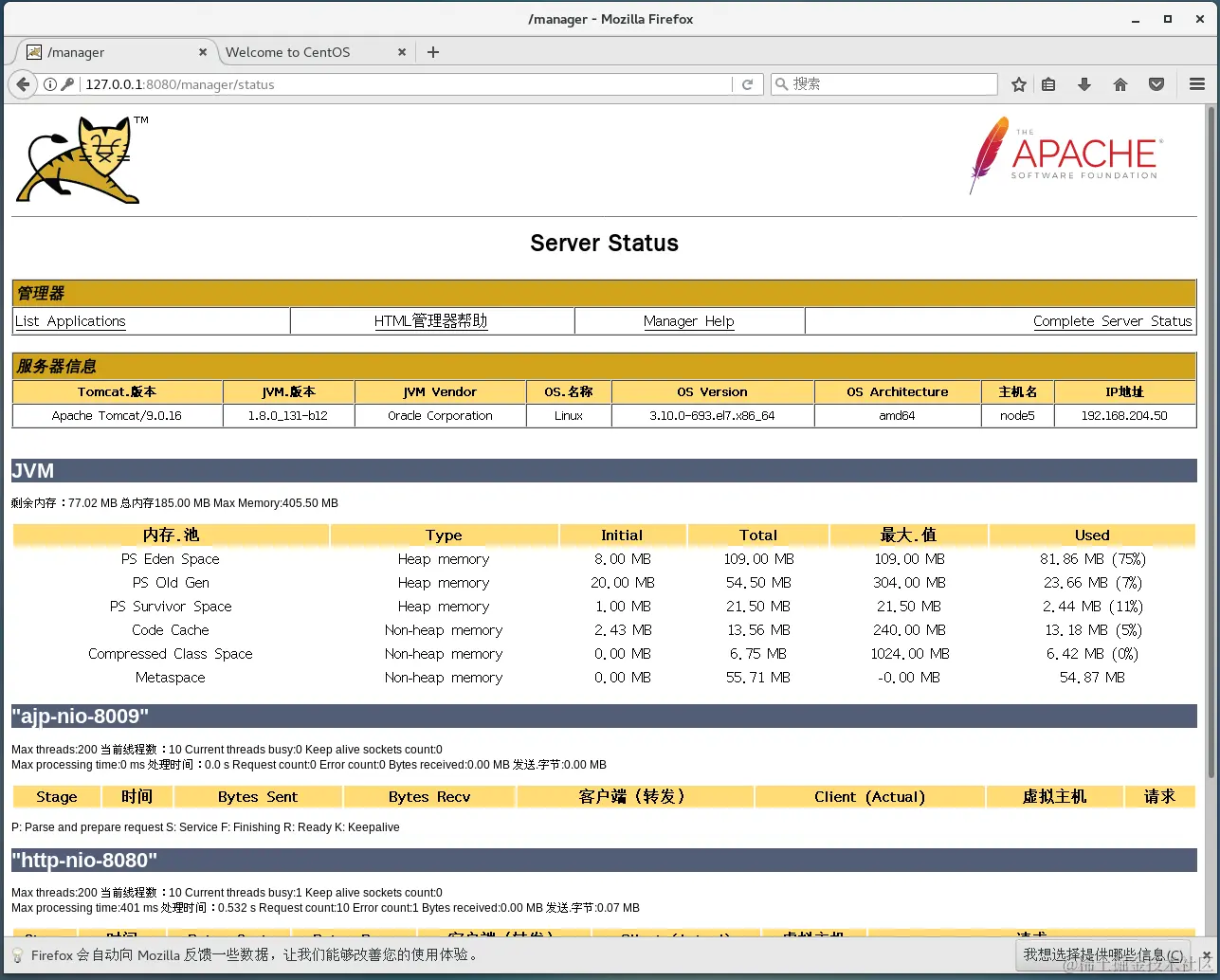Click the JVM section heading
1220x980 pixels.
pos(604,471)
